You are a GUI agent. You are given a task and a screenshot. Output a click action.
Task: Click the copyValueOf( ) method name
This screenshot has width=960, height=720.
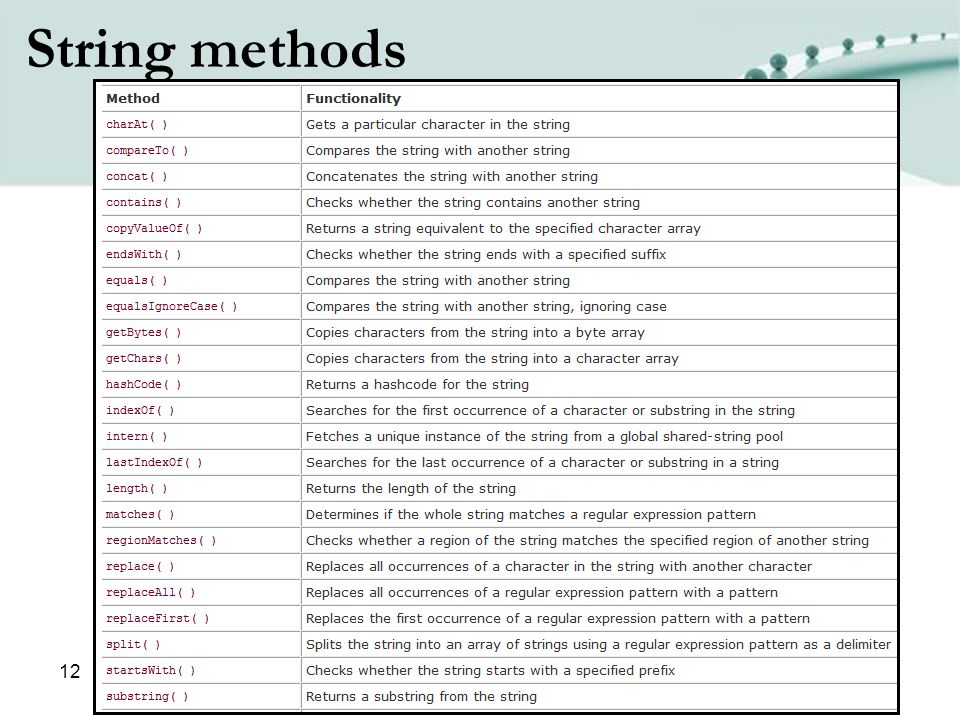[x=154, y=228]
